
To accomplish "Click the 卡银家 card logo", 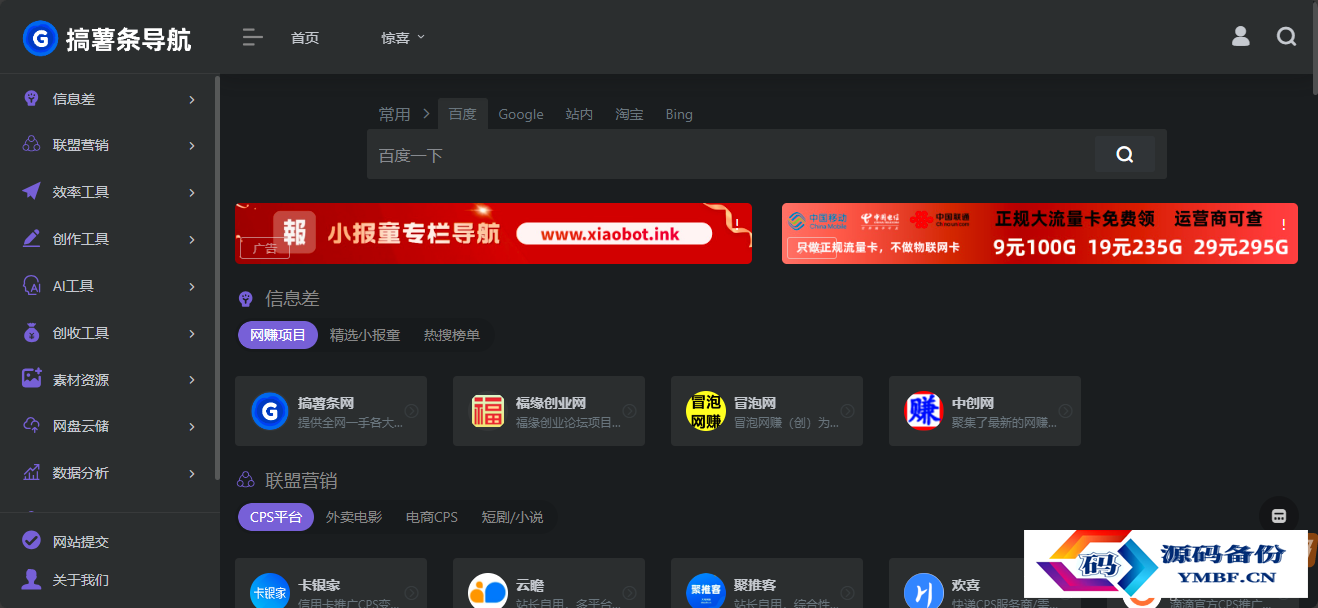I will point(270,593).
